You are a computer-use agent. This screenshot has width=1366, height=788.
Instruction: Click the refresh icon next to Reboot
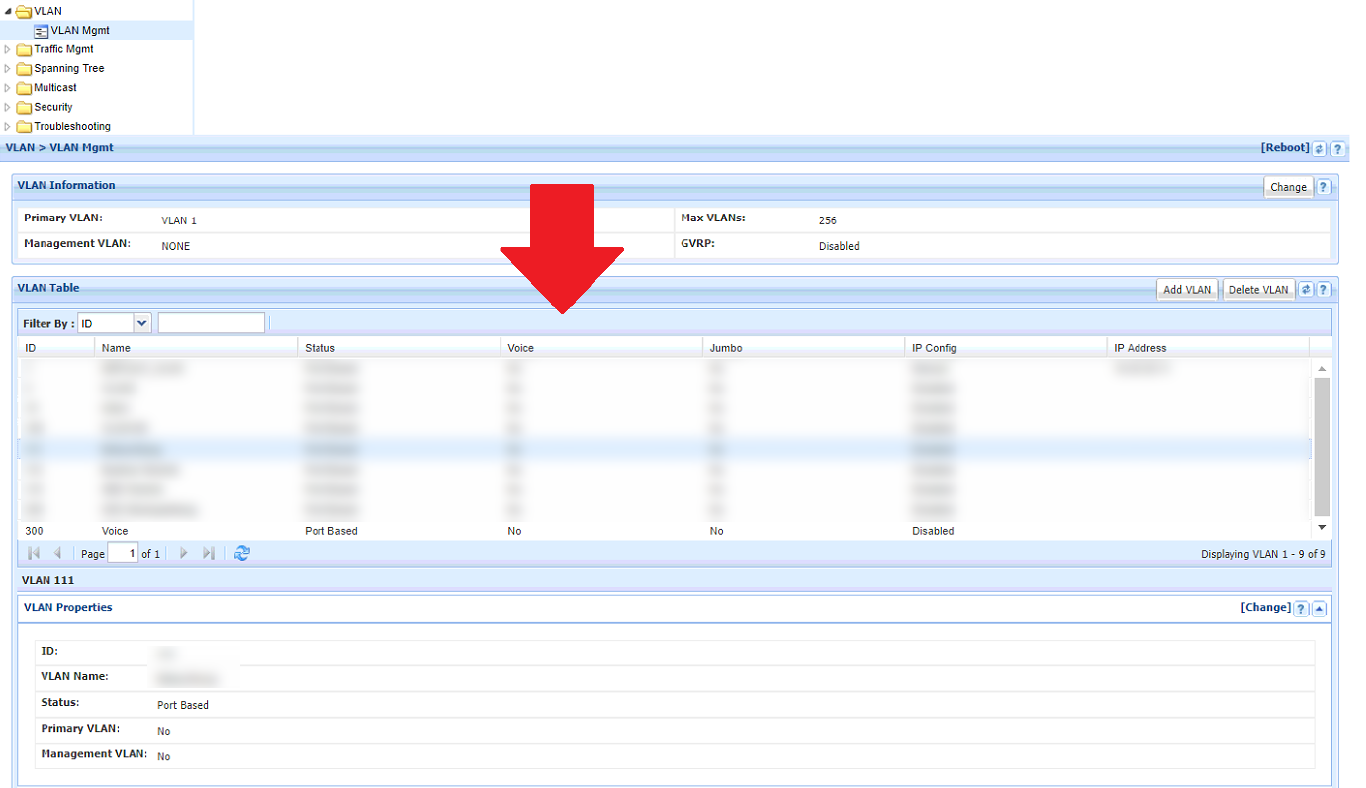pos(1319,149)
